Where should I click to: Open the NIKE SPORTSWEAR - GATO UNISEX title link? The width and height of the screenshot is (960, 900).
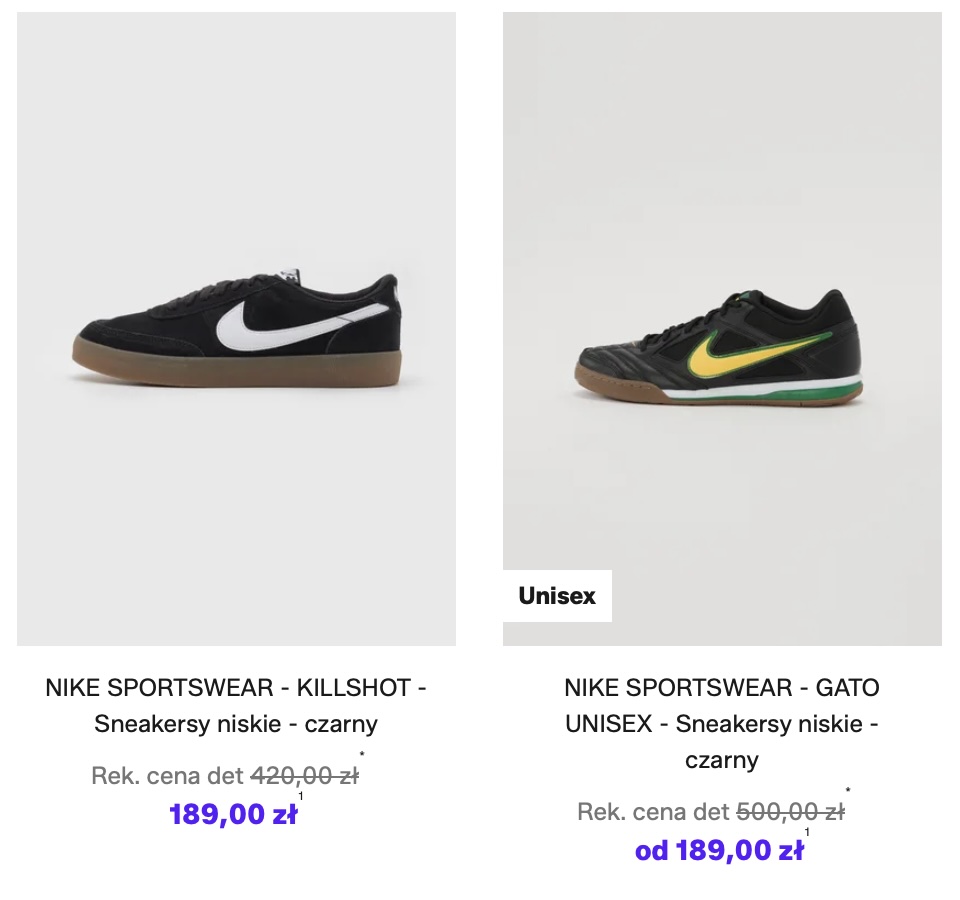tap(722, 688)
